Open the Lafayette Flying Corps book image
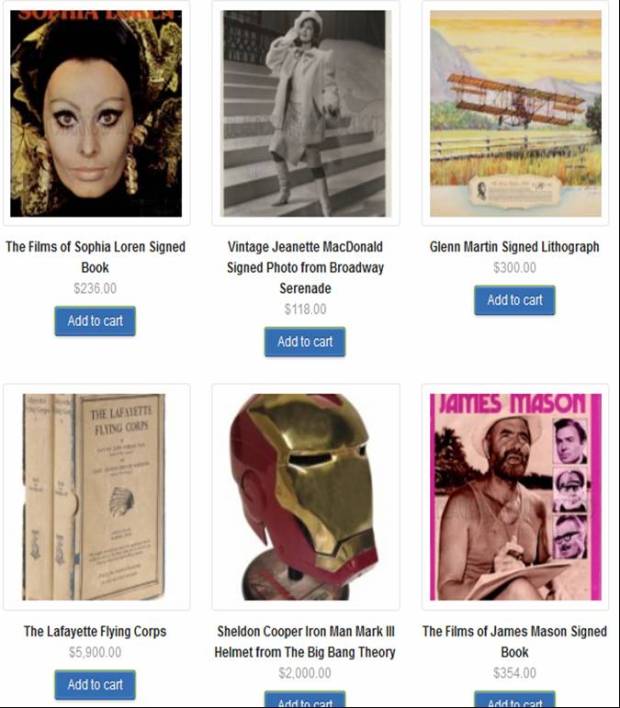The width and height of the screenshot is (620, 708). 96,497
